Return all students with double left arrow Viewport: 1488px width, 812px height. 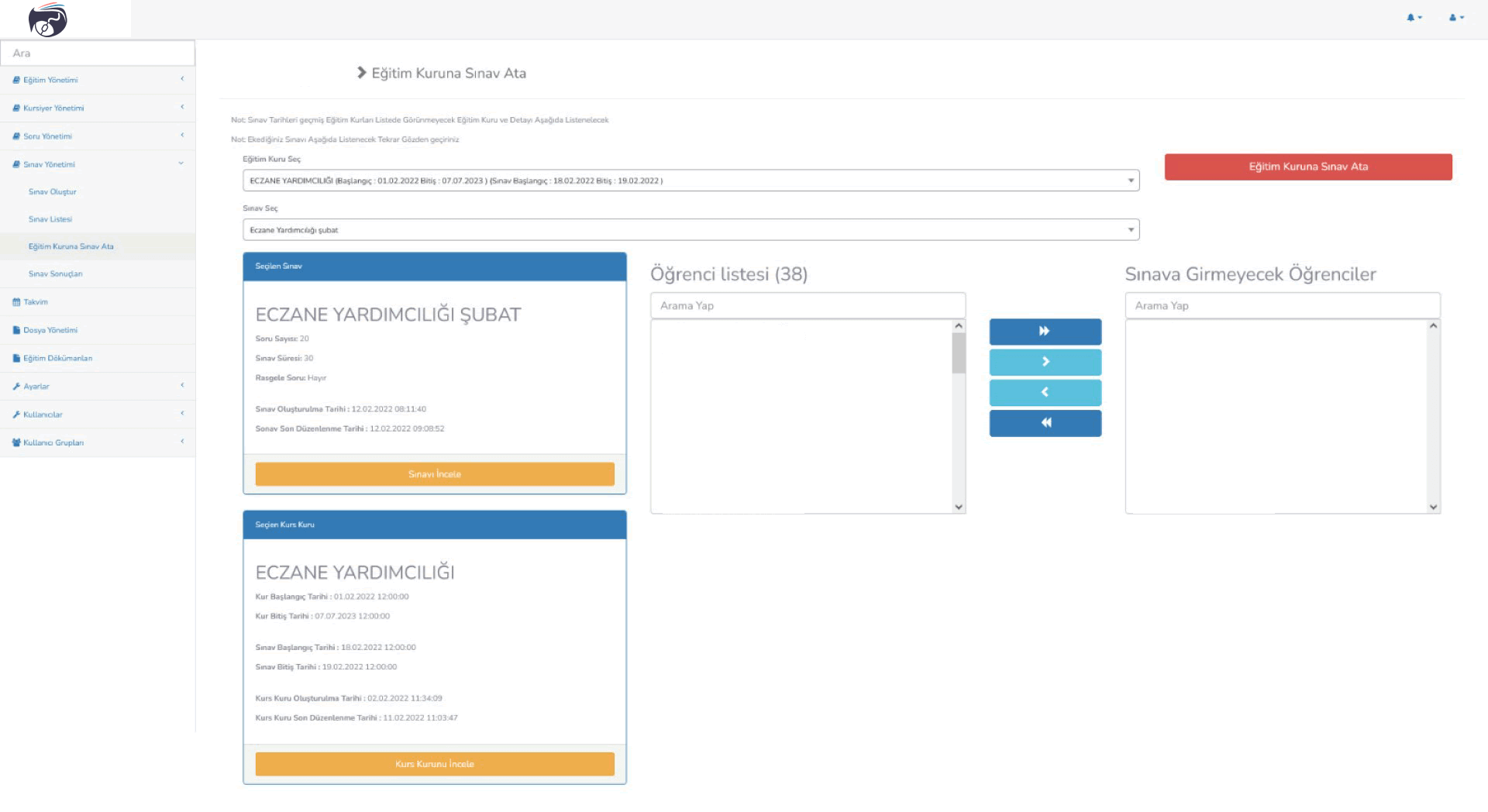coord(1044,423)
